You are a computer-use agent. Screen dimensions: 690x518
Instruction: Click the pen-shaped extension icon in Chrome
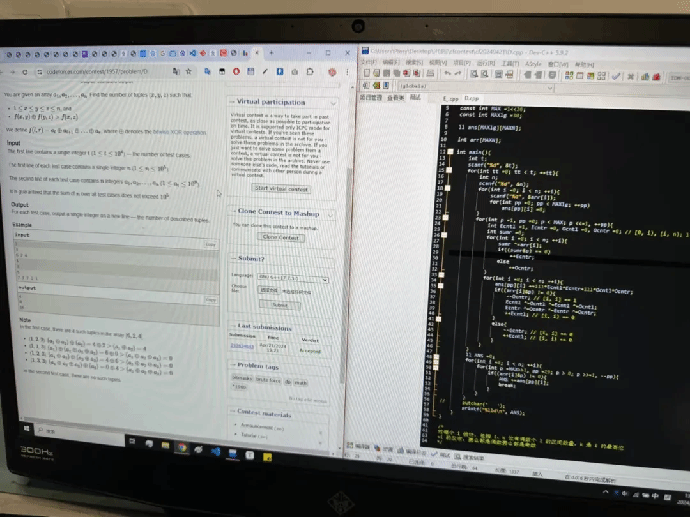coord(265,71)
